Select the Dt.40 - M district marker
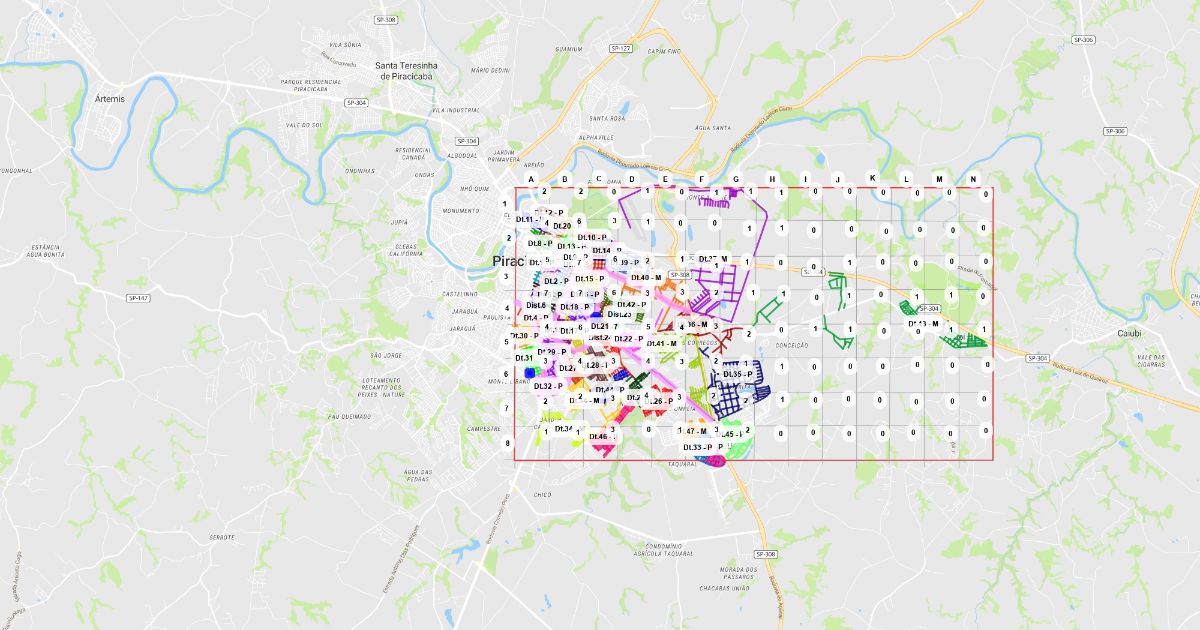Screen dimensions: 1200x630 point(647,277)
